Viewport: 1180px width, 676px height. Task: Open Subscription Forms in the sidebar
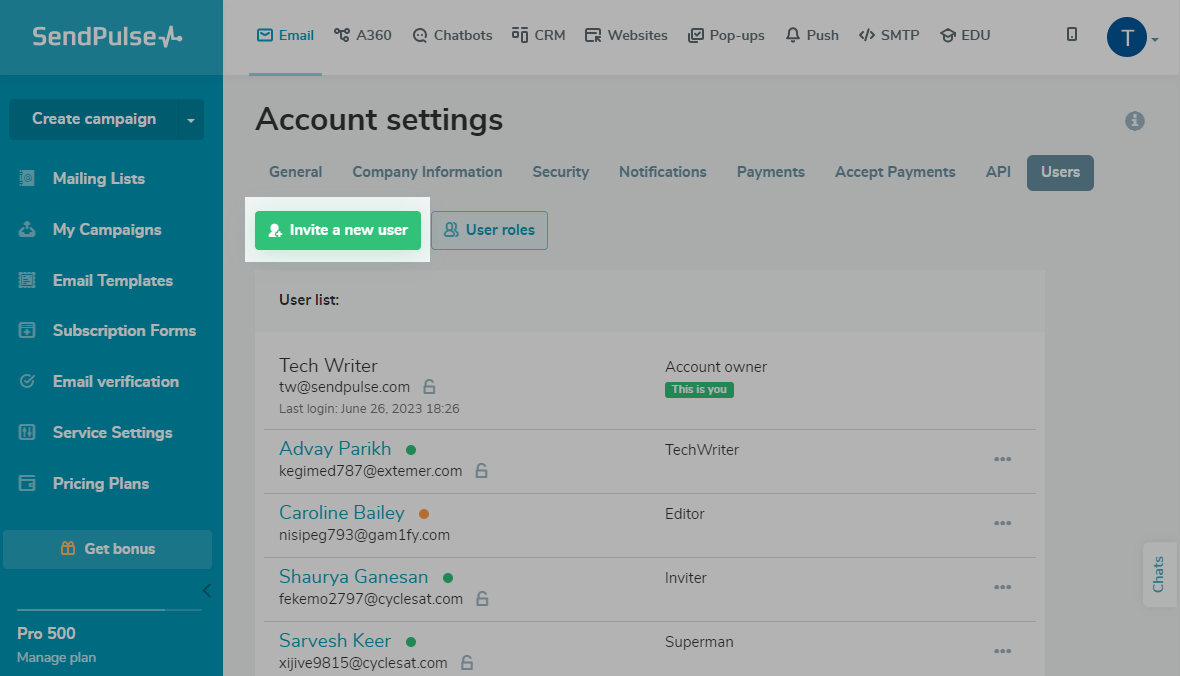click(x=124, y=331)
